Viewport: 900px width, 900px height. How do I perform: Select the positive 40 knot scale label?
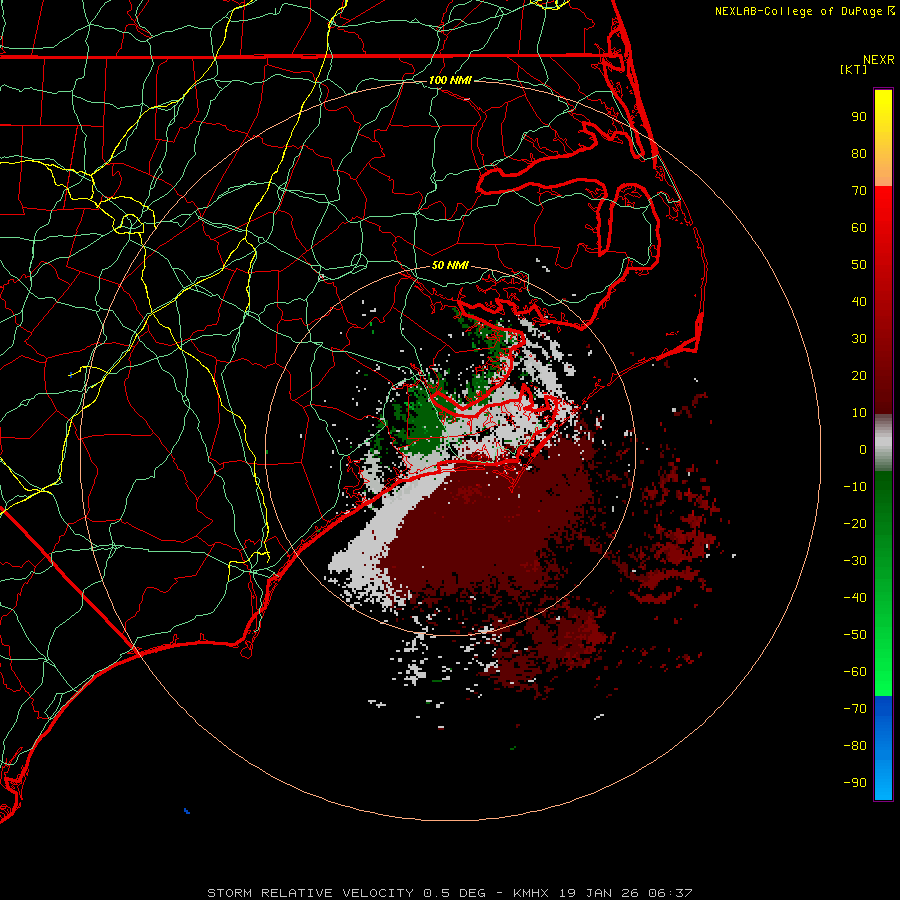pyautogui.click(x=859, y=301)
